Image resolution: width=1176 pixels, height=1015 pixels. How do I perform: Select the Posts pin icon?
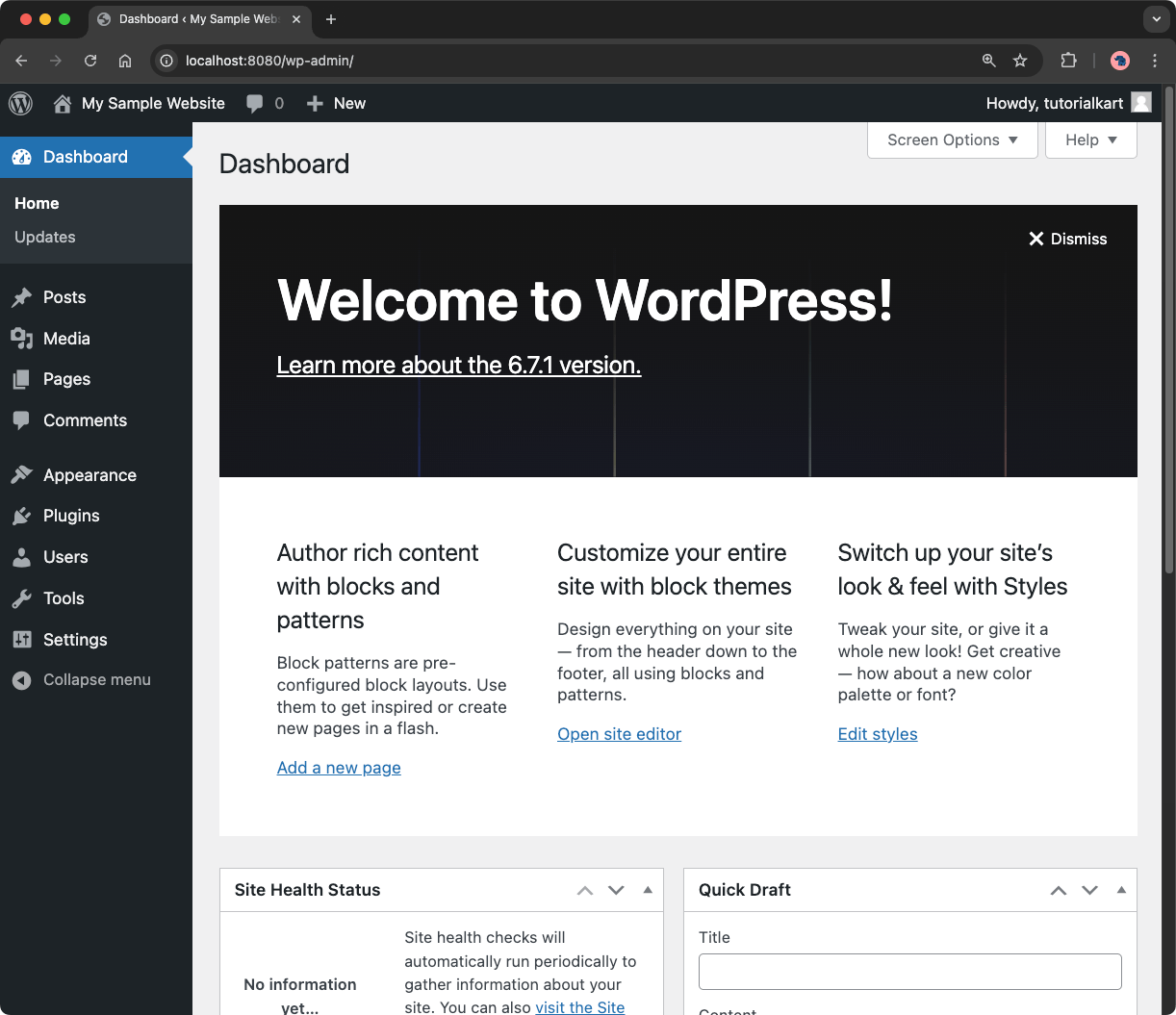21,297
